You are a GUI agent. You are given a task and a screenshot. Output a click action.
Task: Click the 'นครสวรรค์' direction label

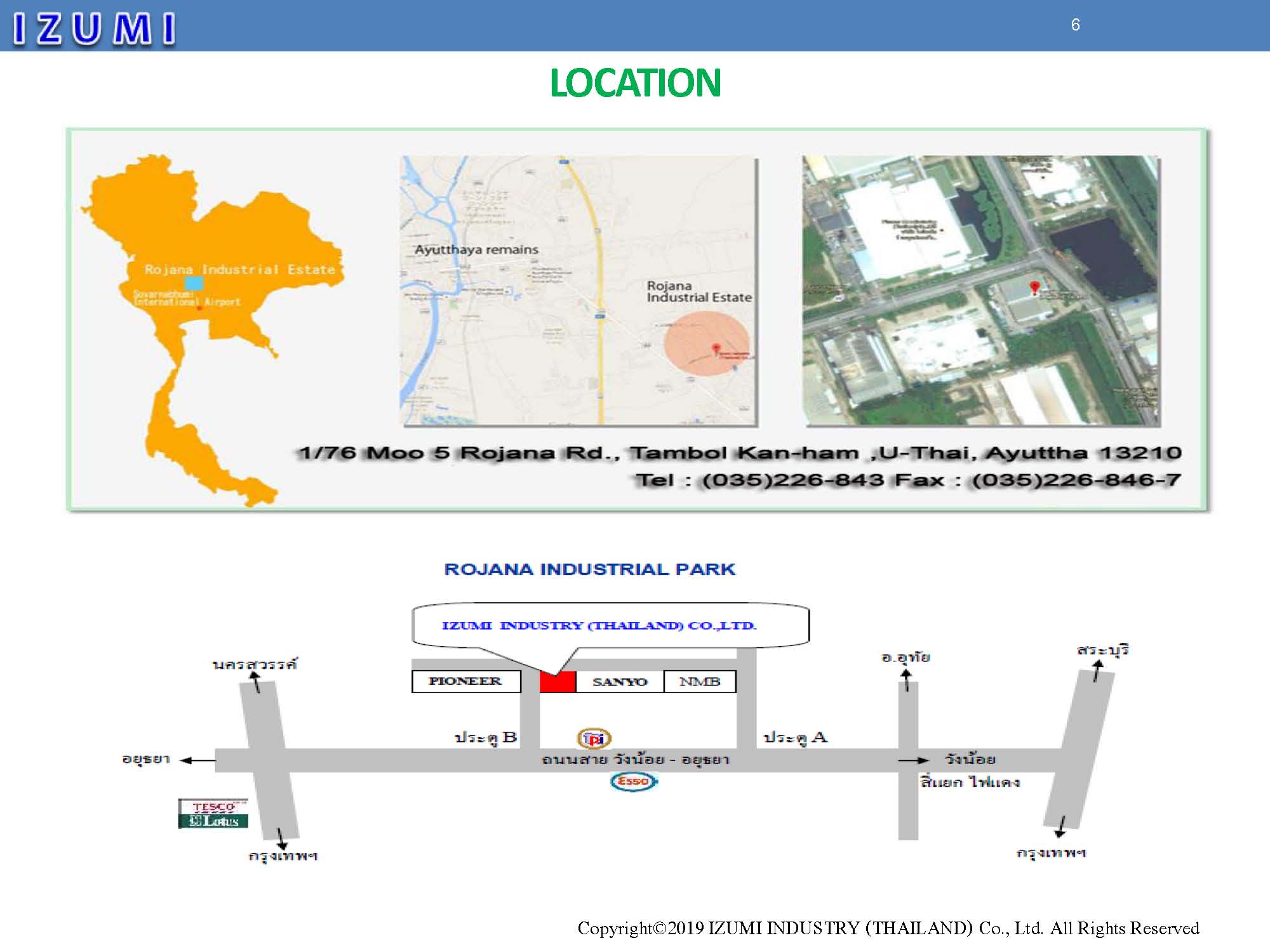tap(255, 664)
